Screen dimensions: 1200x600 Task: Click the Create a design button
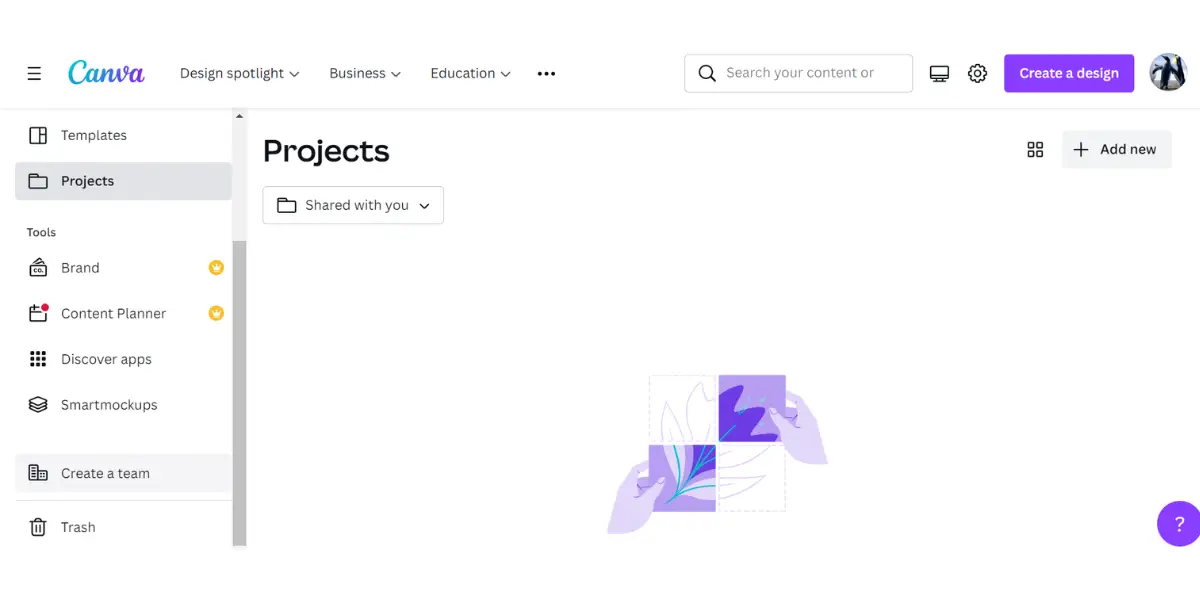pos(1069,73)
